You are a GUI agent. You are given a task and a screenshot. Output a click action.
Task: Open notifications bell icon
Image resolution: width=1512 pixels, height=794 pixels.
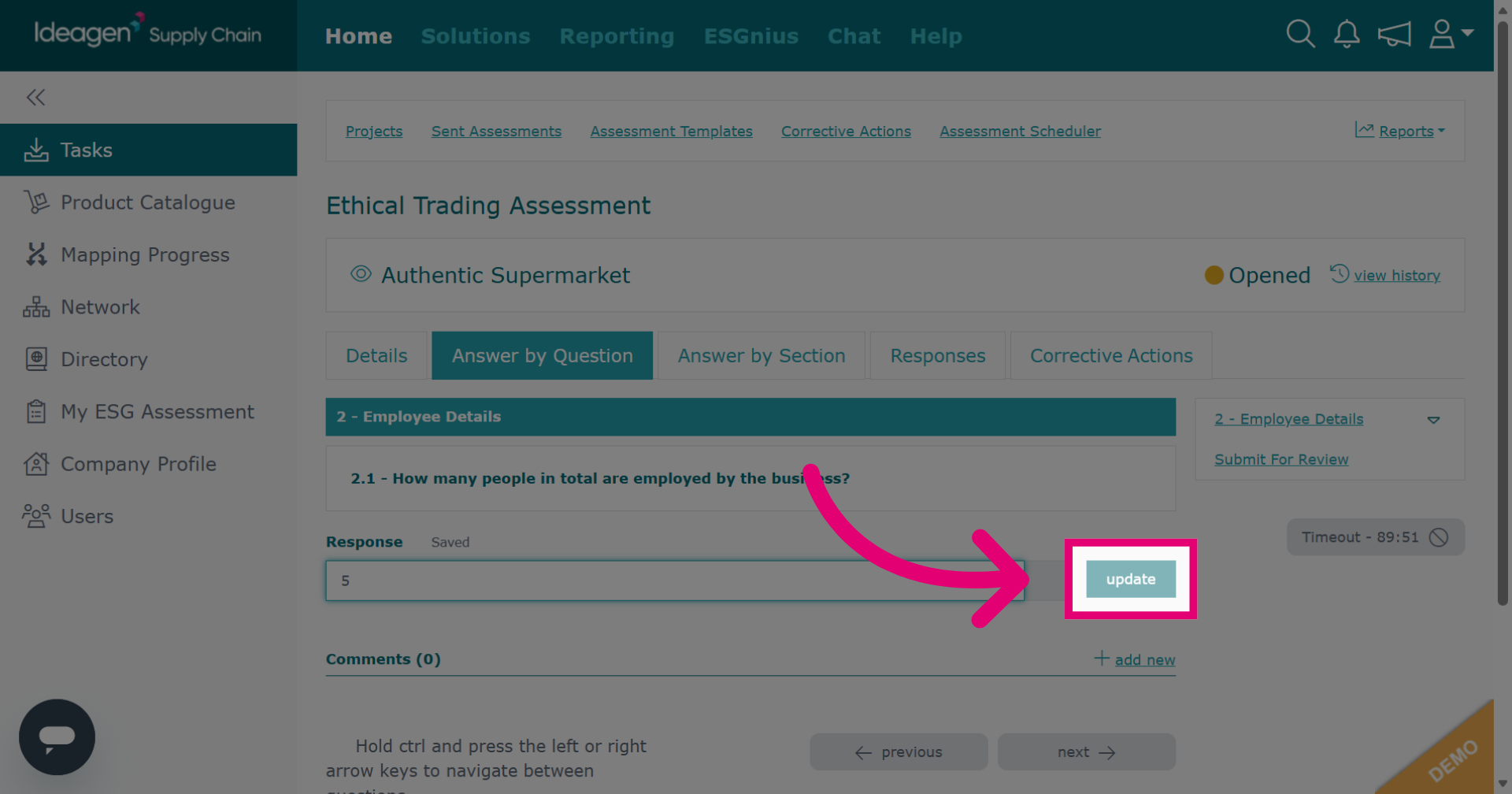tap(1347, 35)
